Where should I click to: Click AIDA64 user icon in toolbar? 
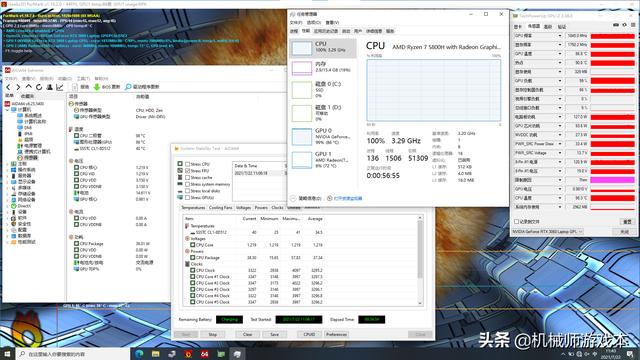click(49, 87)
